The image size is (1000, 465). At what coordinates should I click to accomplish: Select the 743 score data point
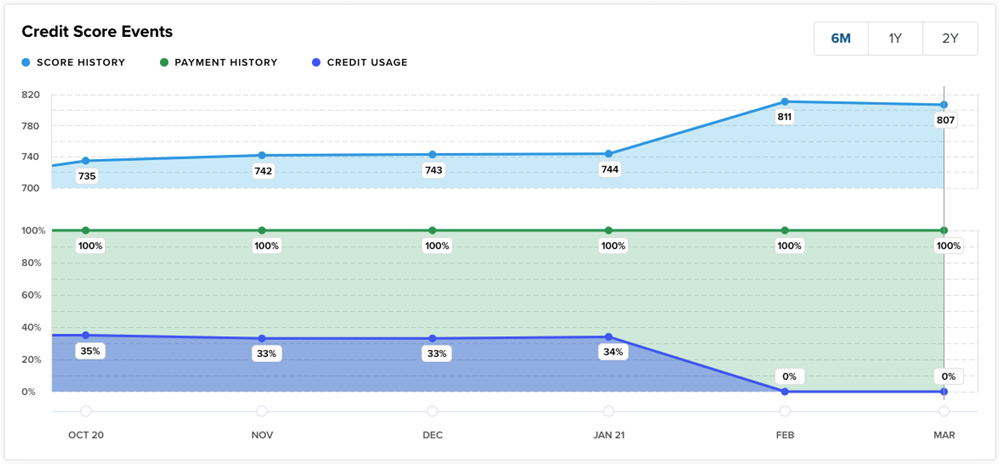tap(432, 154)
